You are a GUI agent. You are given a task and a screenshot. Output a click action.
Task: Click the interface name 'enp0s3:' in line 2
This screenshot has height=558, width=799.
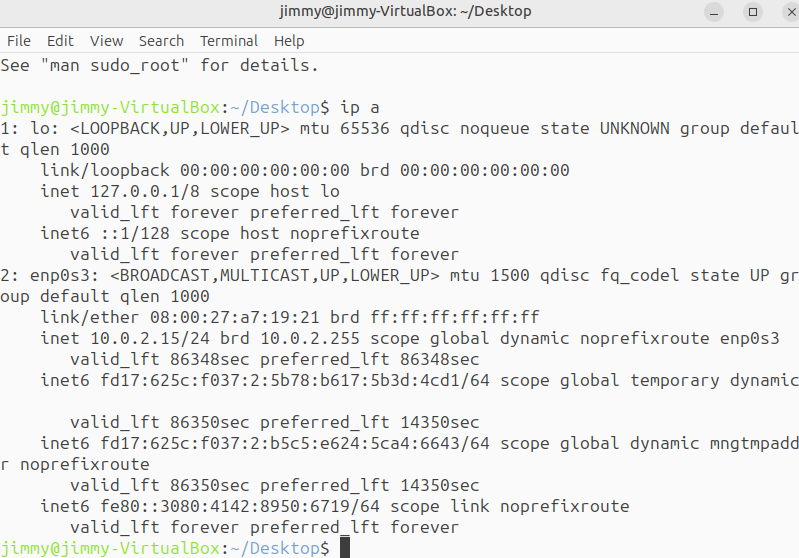click(x=65, y=276)
